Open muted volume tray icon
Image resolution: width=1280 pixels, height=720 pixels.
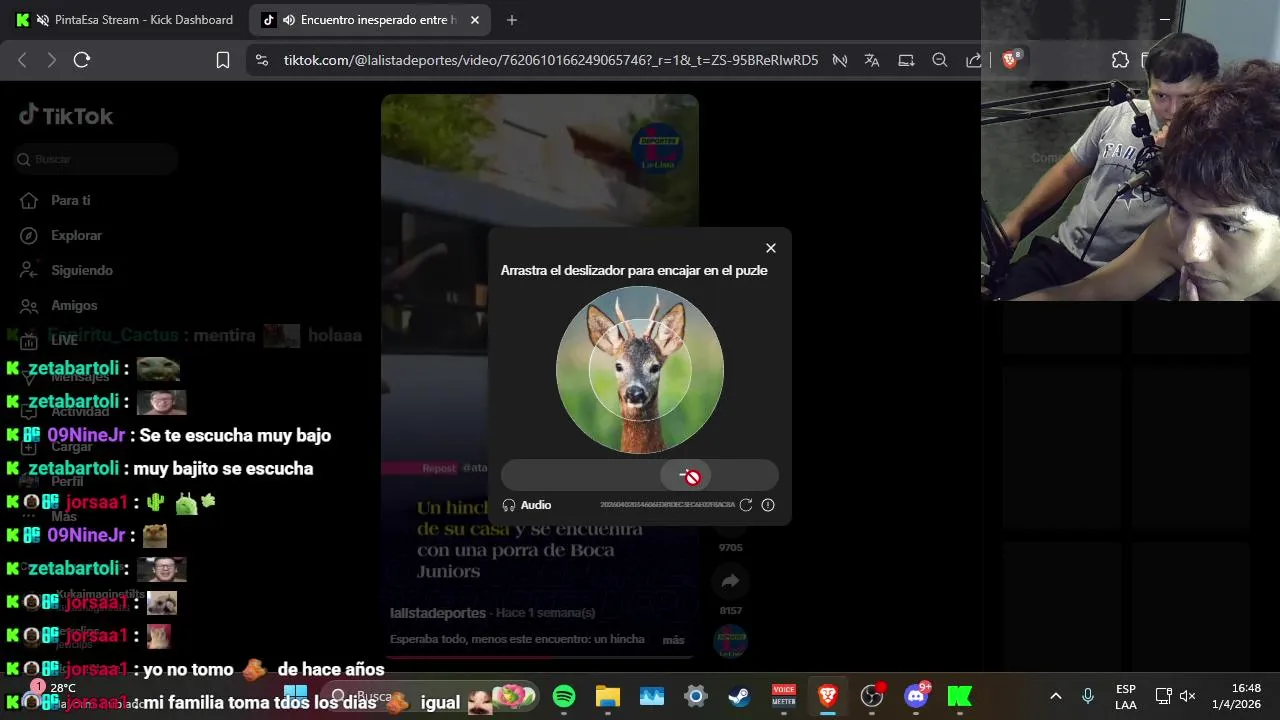click(1188, 696)
